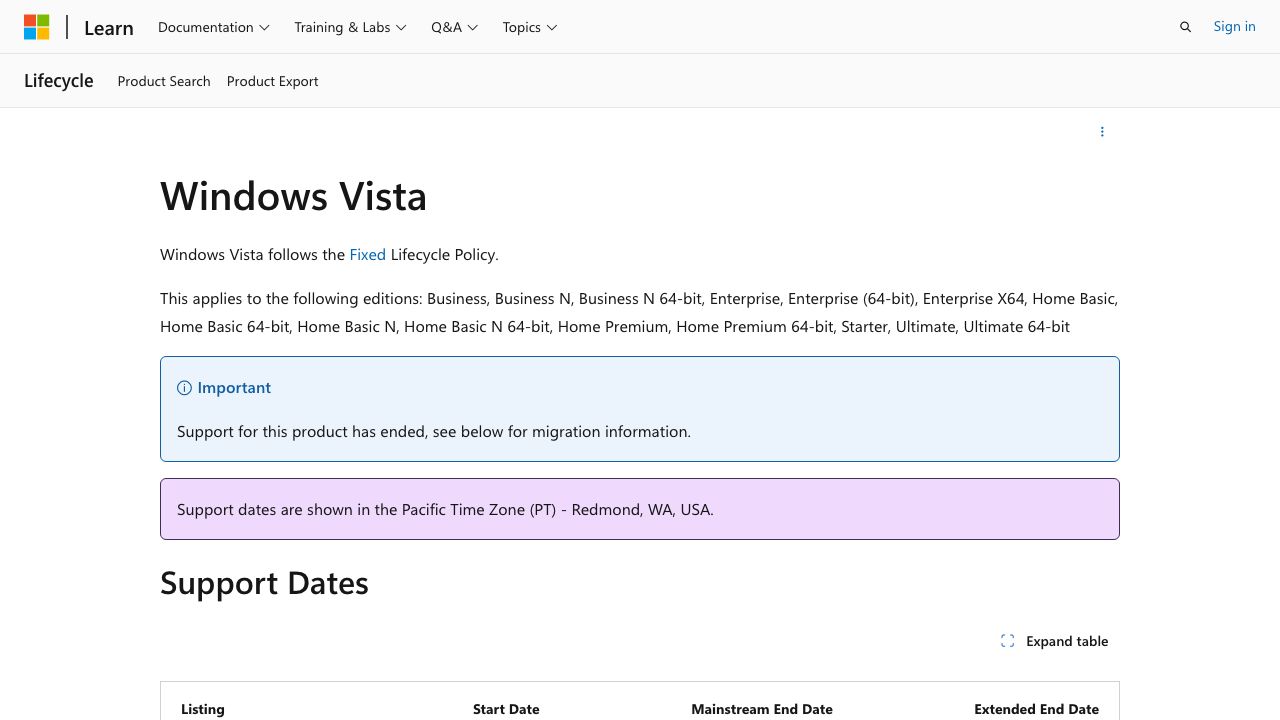1280x720 pixels.
Task: Follow the Fixed Lifecycle Policy link
Action: coord(367,255)
